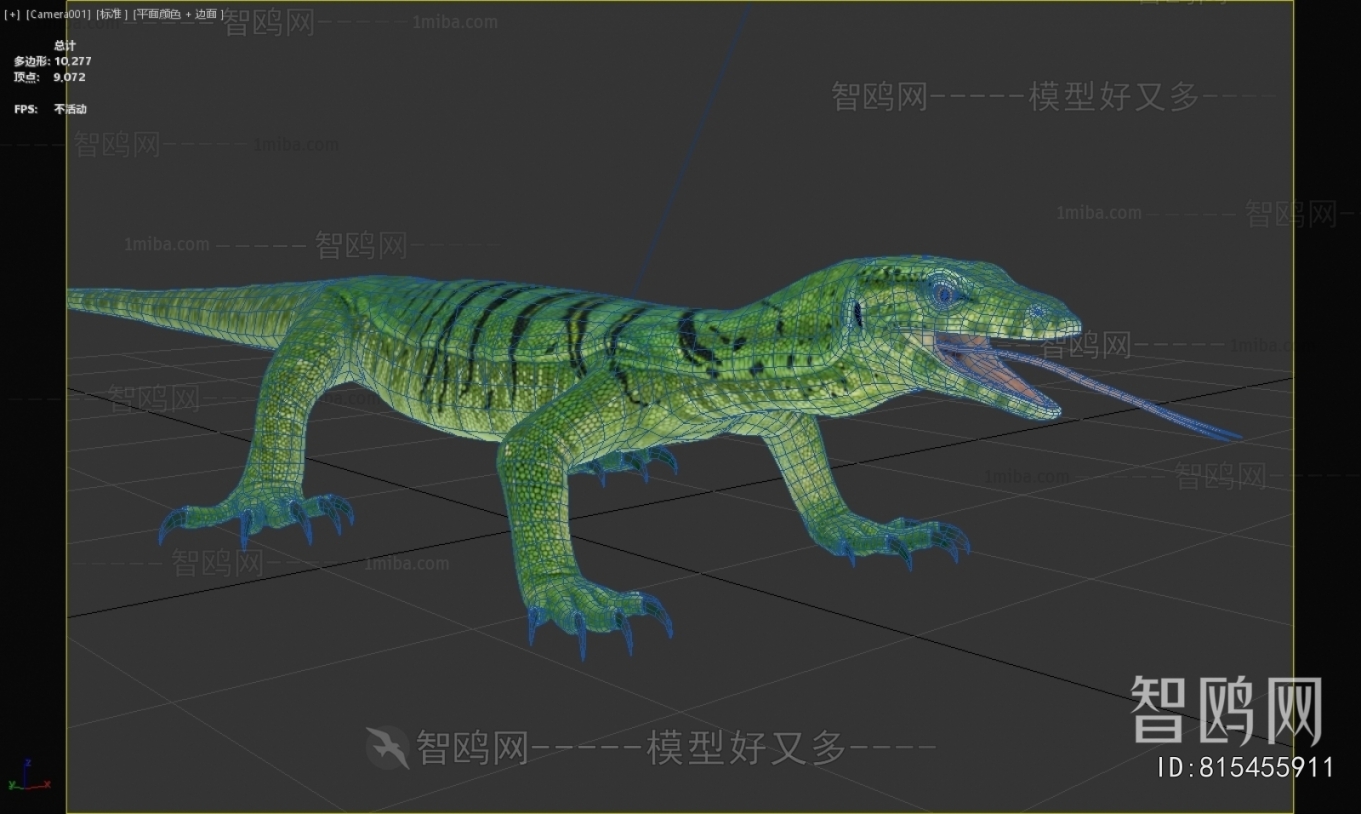1361x814 pixels.
Task: Open the Camera001 viewport view menu
Action: 58,14
